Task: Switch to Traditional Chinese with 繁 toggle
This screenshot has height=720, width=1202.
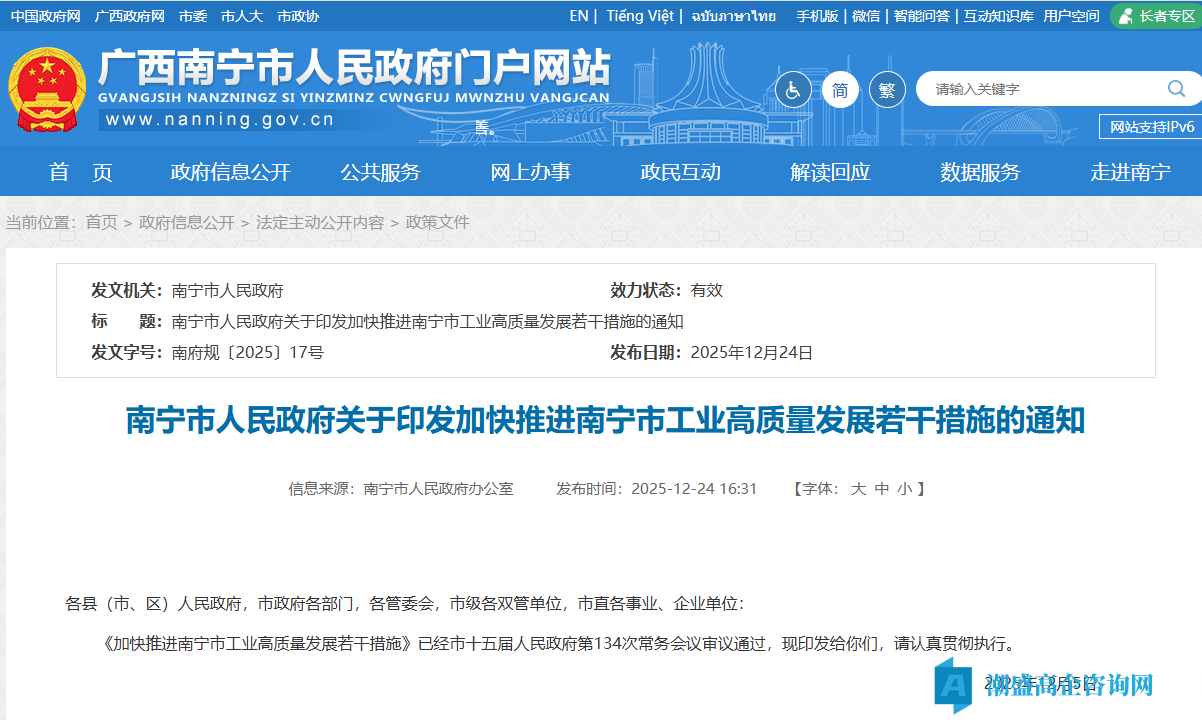Action: coord(886,89)
